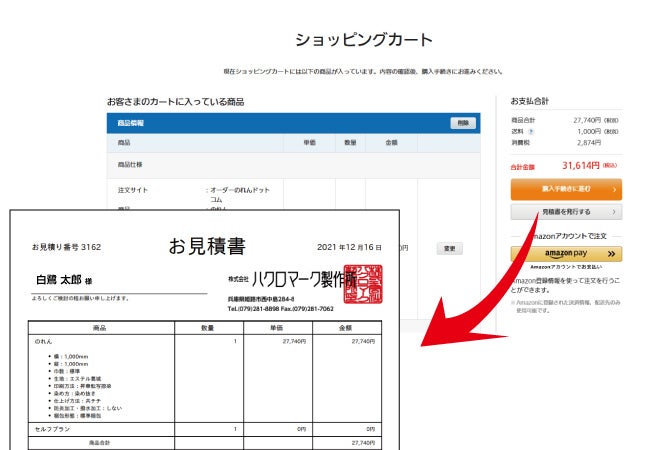Click the 商品合計 row at estimate bottom

205,443
